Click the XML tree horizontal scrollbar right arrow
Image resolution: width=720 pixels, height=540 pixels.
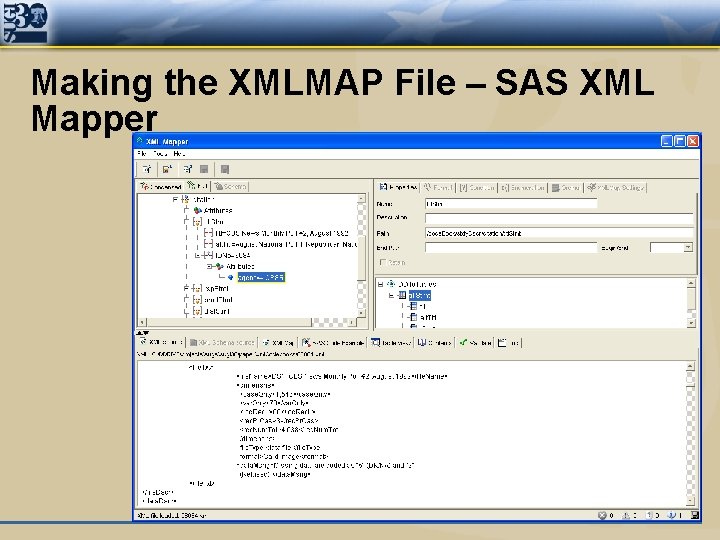tap(351, 322)
